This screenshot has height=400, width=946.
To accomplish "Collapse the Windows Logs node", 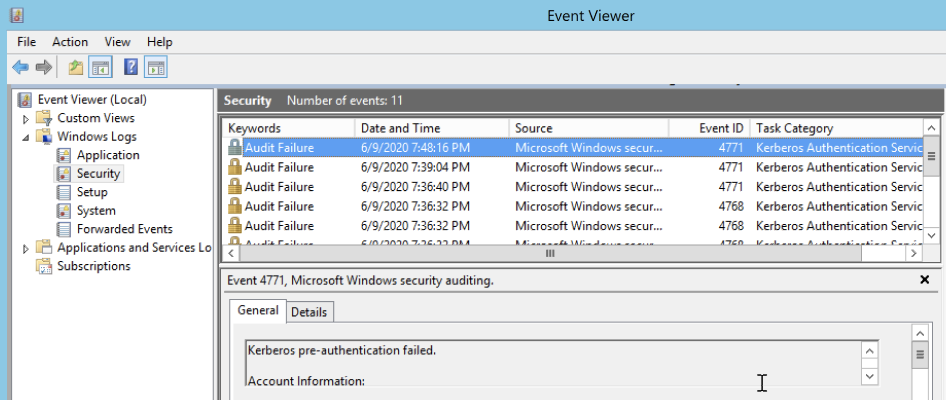I will (26, 137).
